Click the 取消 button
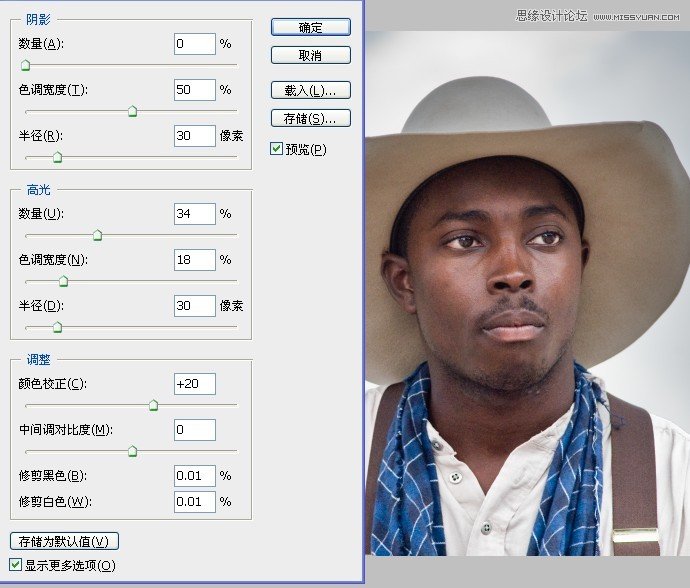The height and width of the screenshot is (588, 690). [311, 55]
